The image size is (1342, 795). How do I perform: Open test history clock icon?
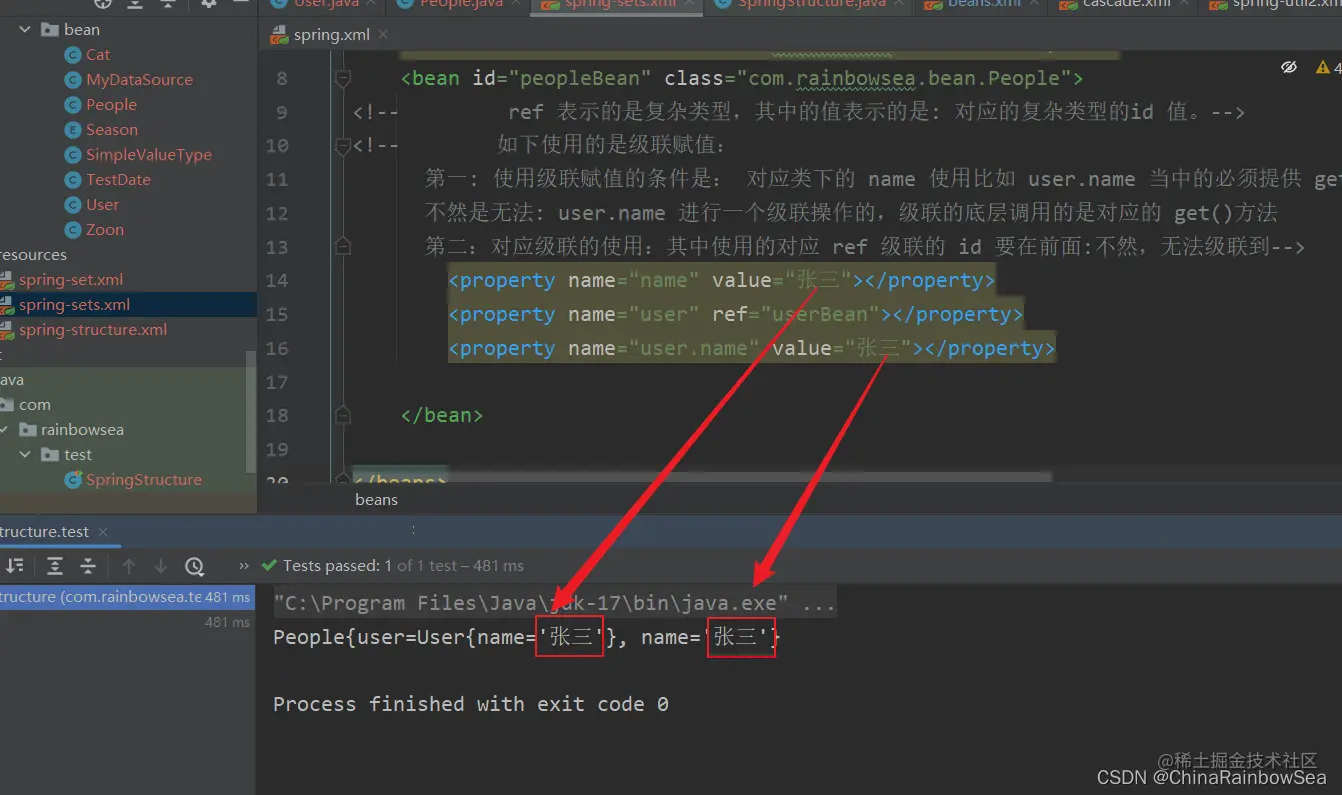click(x=194, y=566)
